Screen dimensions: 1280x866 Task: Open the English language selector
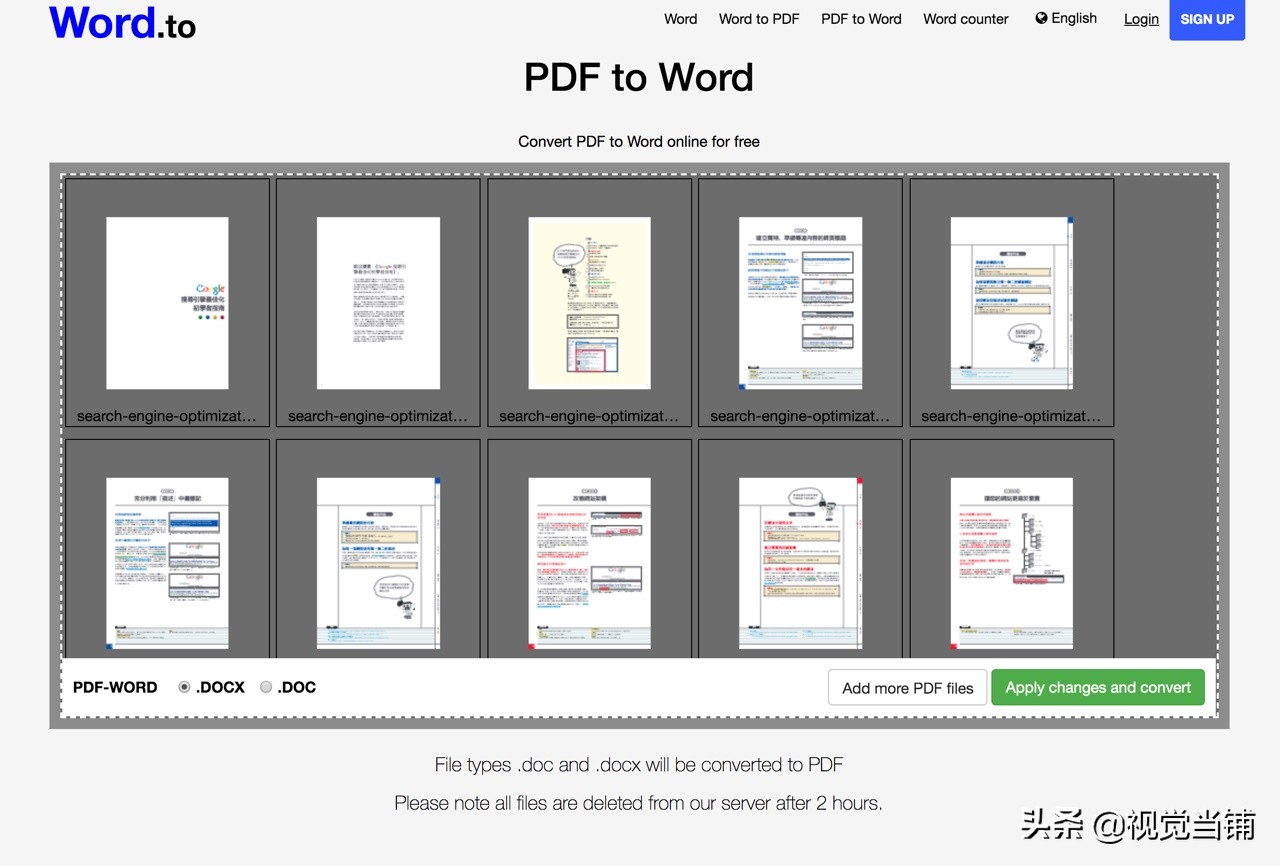point(1066,18)
